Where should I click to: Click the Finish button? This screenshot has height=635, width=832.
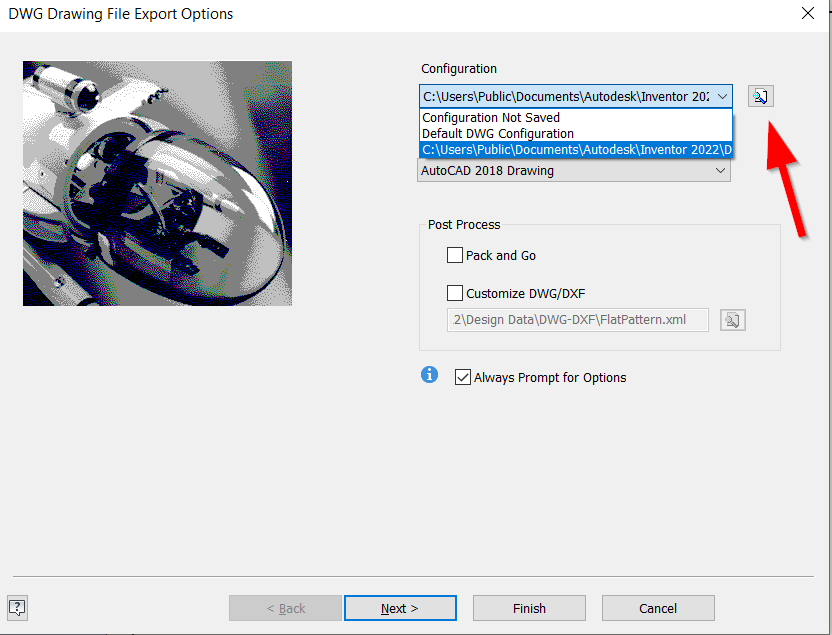pos(529,608)
